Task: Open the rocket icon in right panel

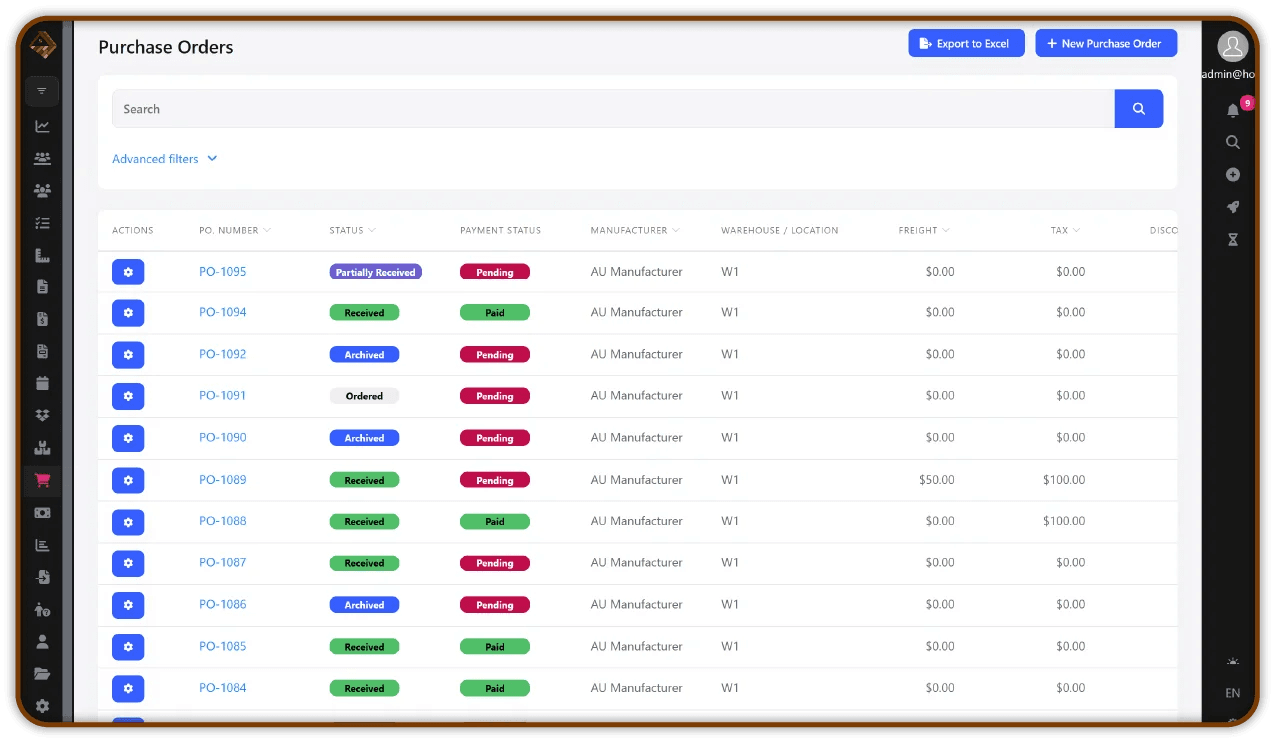Action: click(x=1233, y=207)
